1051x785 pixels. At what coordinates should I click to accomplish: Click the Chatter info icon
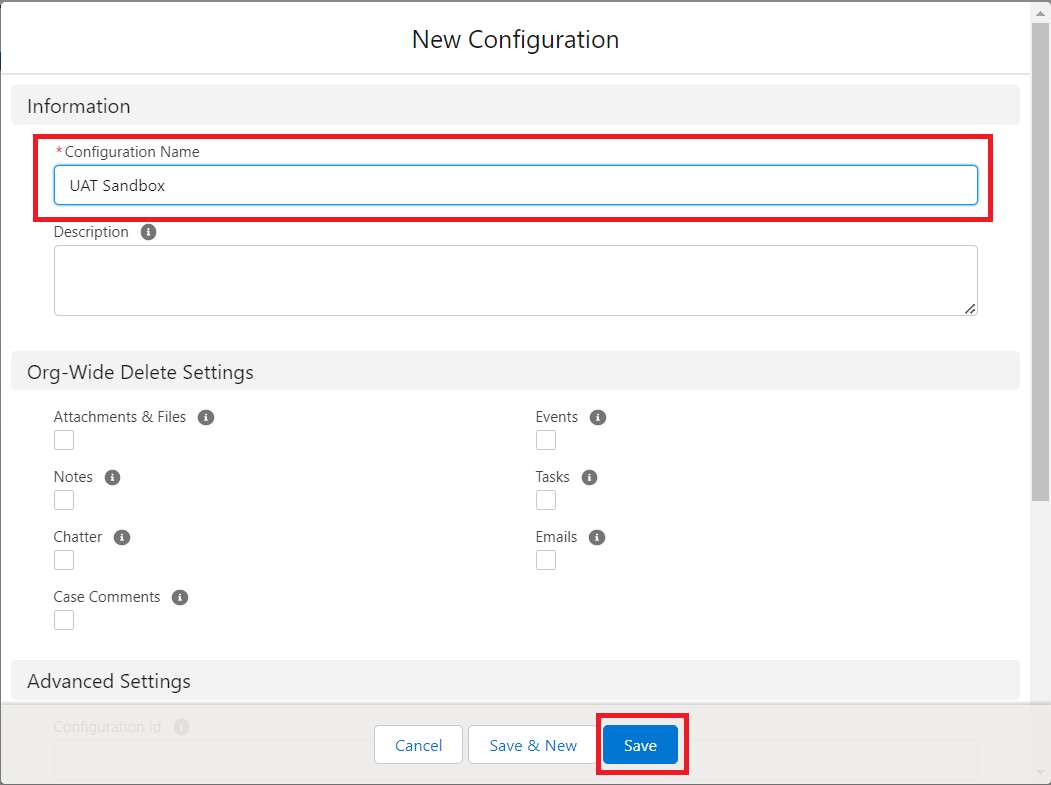122,537
